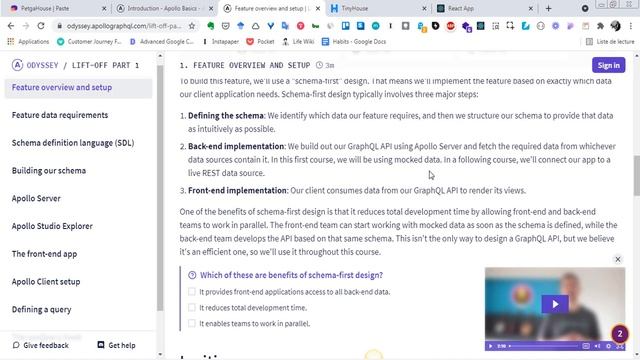Open the Chrome three-dot menu

tap(631, 26)
